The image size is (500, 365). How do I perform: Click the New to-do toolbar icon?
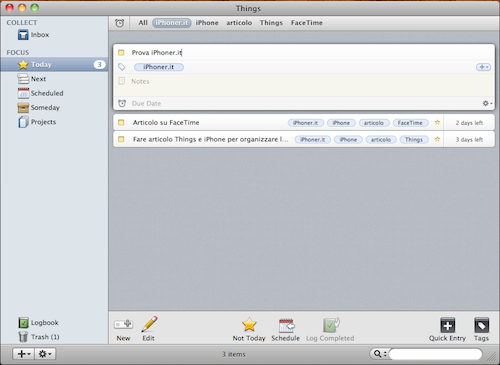pyautogui.click(x=123, y=324)
